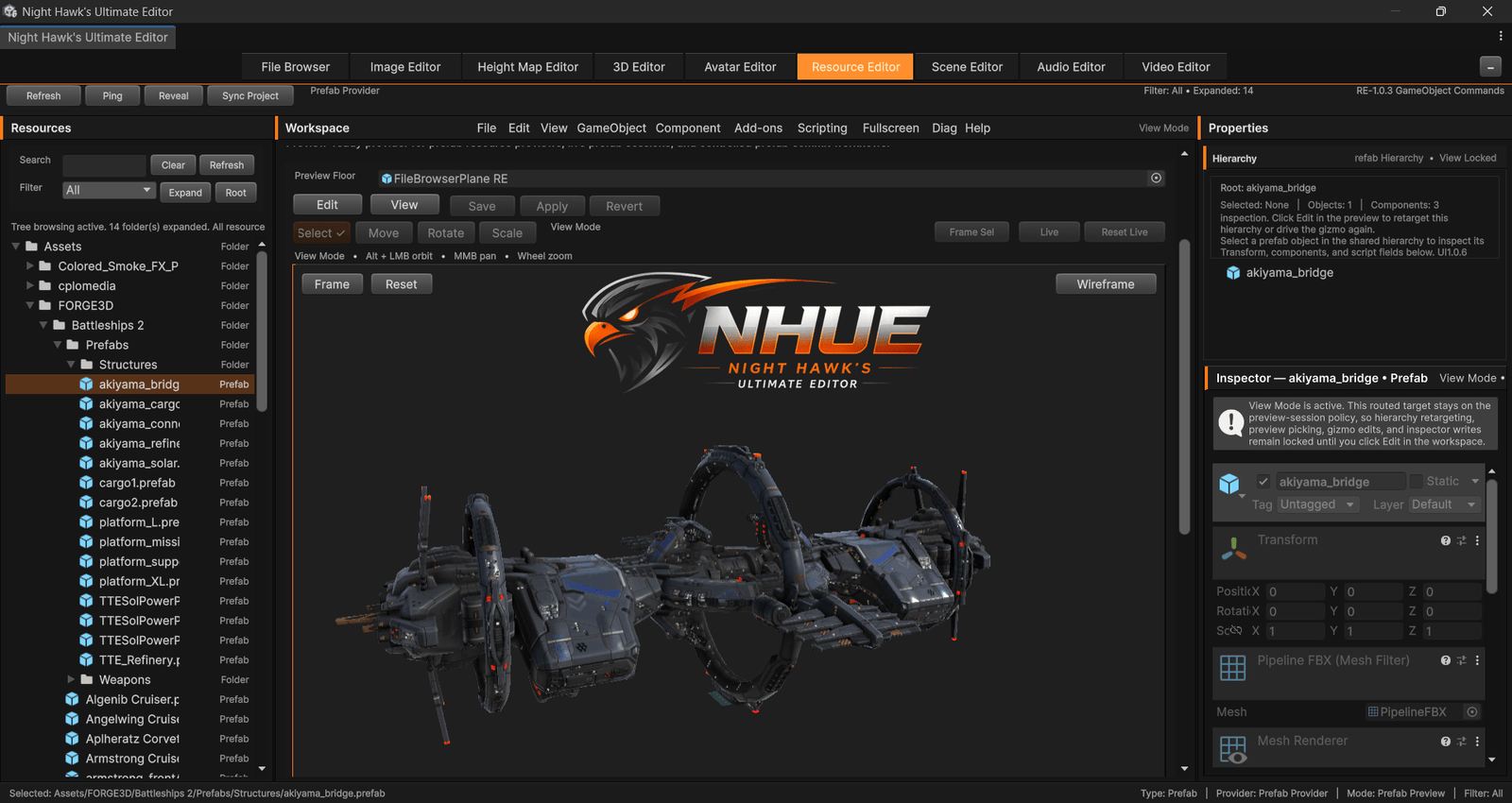The image size is (1512, 803).
Task: Click the GameObject cube icon in Inspector
Action: point(1228,484)
